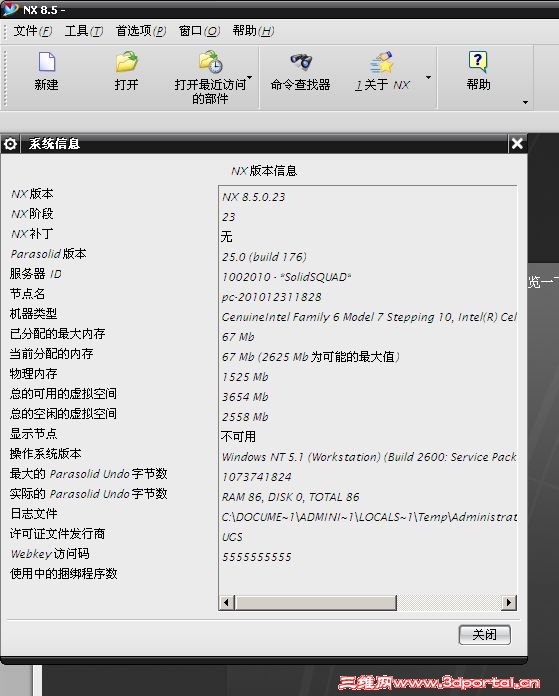559x696 pixels.
Task: Click the Parasolid 版本 label
Action: click(x=48, y=254)
